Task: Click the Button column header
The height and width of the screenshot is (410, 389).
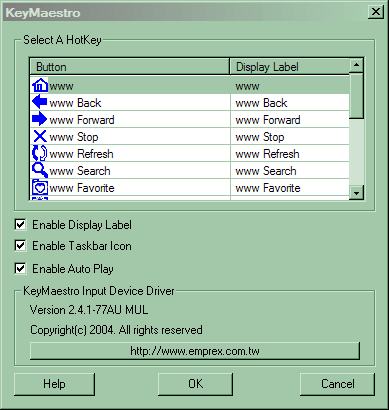Action: pyautogui.click(x=130, y=67)
